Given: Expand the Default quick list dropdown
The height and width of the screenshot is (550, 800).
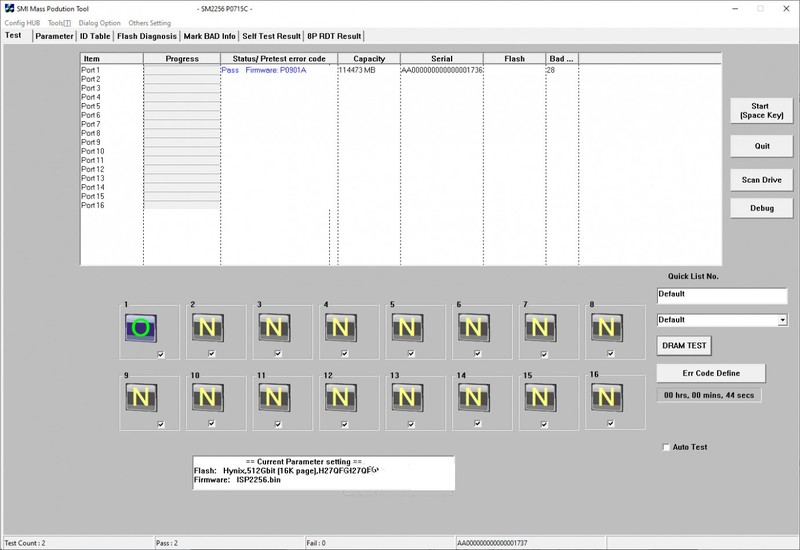Looking at the screenshot, I should [x=781, y=320].
